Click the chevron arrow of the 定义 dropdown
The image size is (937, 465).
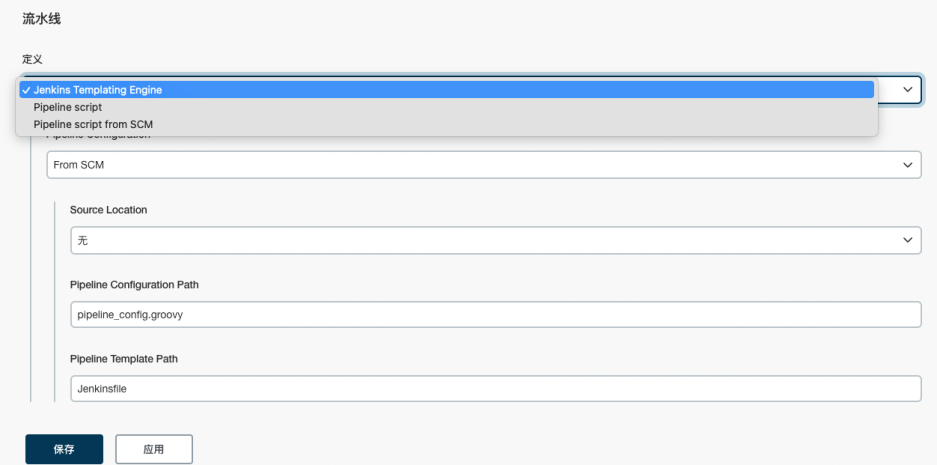[908, 90]
